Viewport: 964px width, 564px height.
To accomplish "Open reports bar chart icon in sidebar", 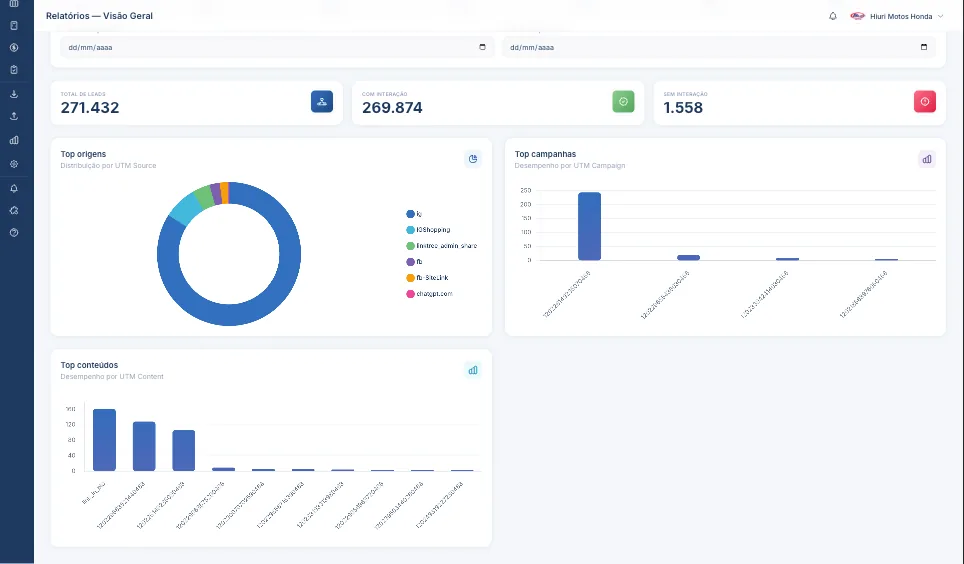I will pos(14,140).
